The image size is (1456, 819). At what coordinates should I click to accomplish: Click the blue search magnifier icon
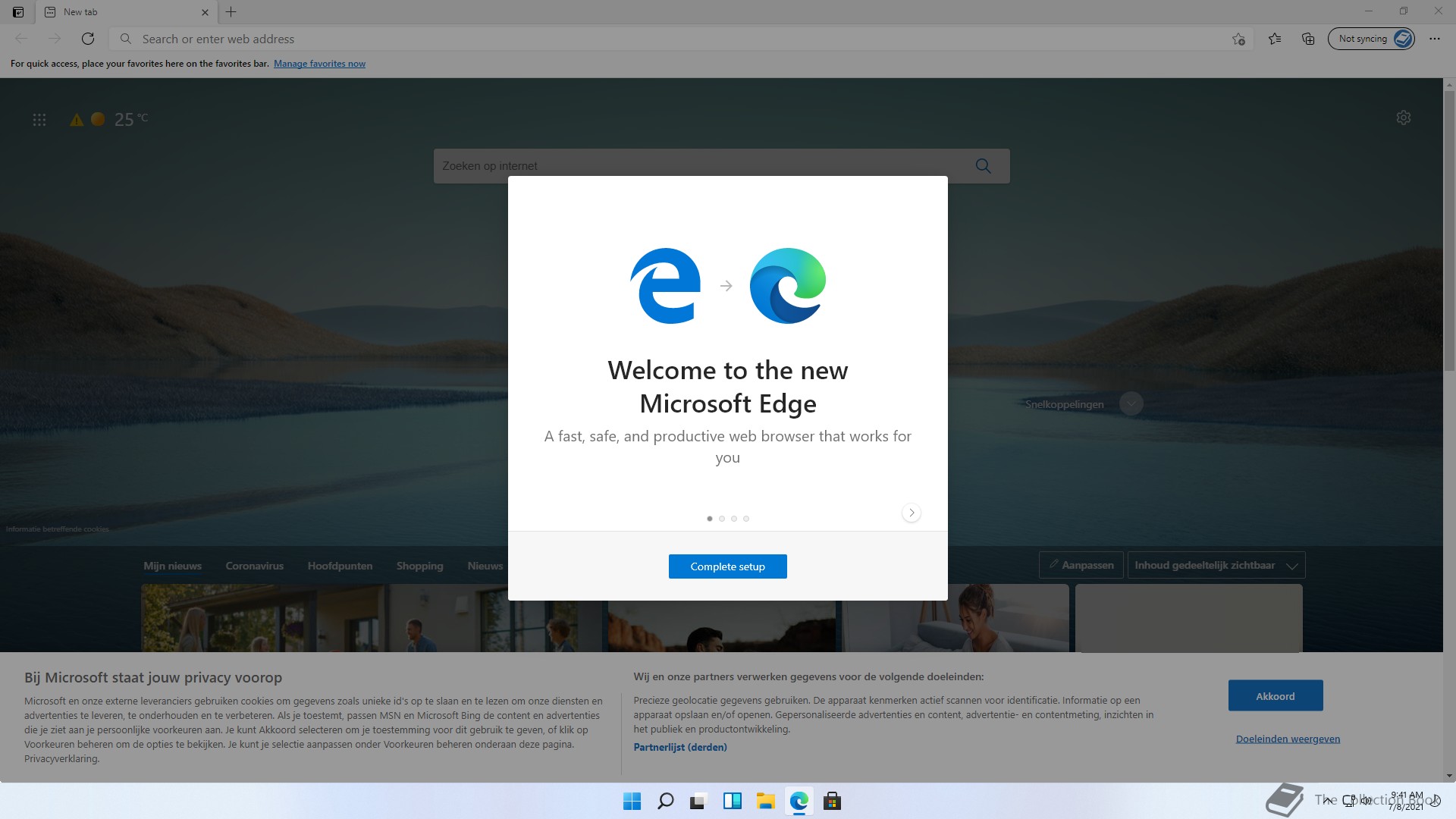click(x=984, y=166)
